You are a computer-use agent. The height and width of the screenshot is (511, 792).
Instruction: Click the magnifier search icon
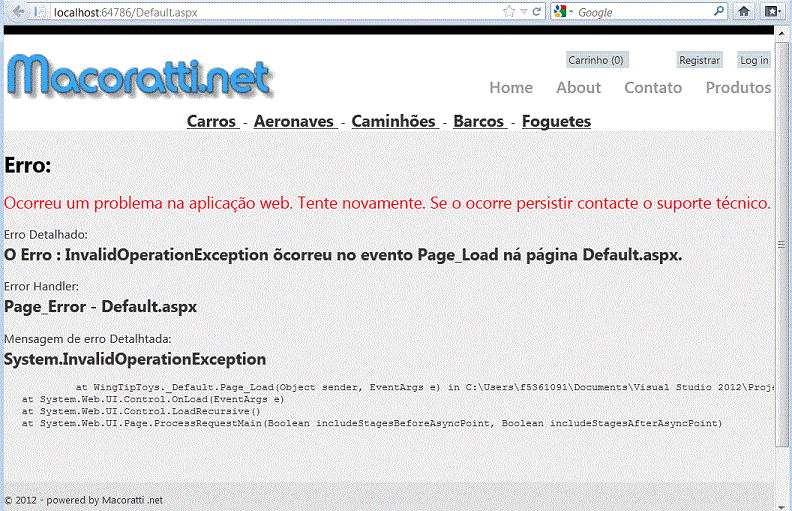click(x=718, y=11)
